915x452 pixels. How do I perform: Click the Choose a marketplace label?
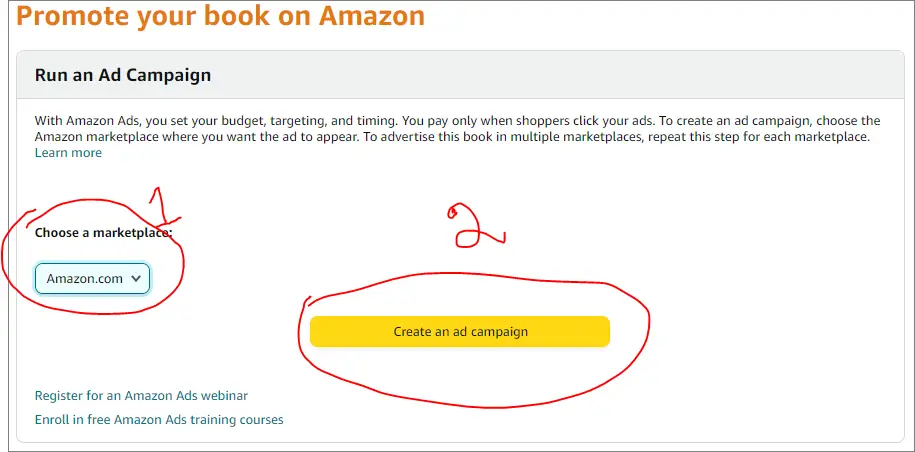click(104, 233)
